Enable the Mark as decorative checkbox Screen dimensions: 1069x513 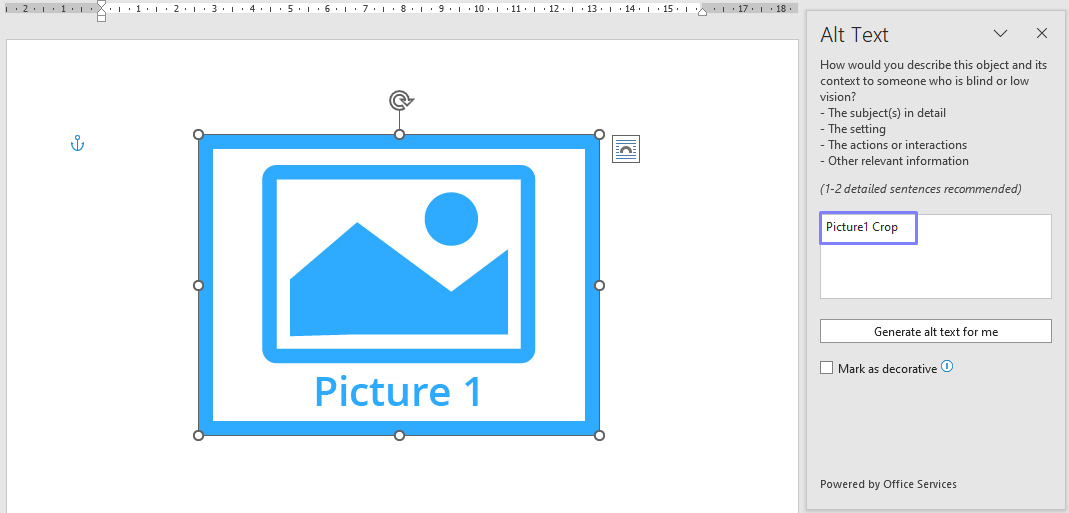coord(827,368)
